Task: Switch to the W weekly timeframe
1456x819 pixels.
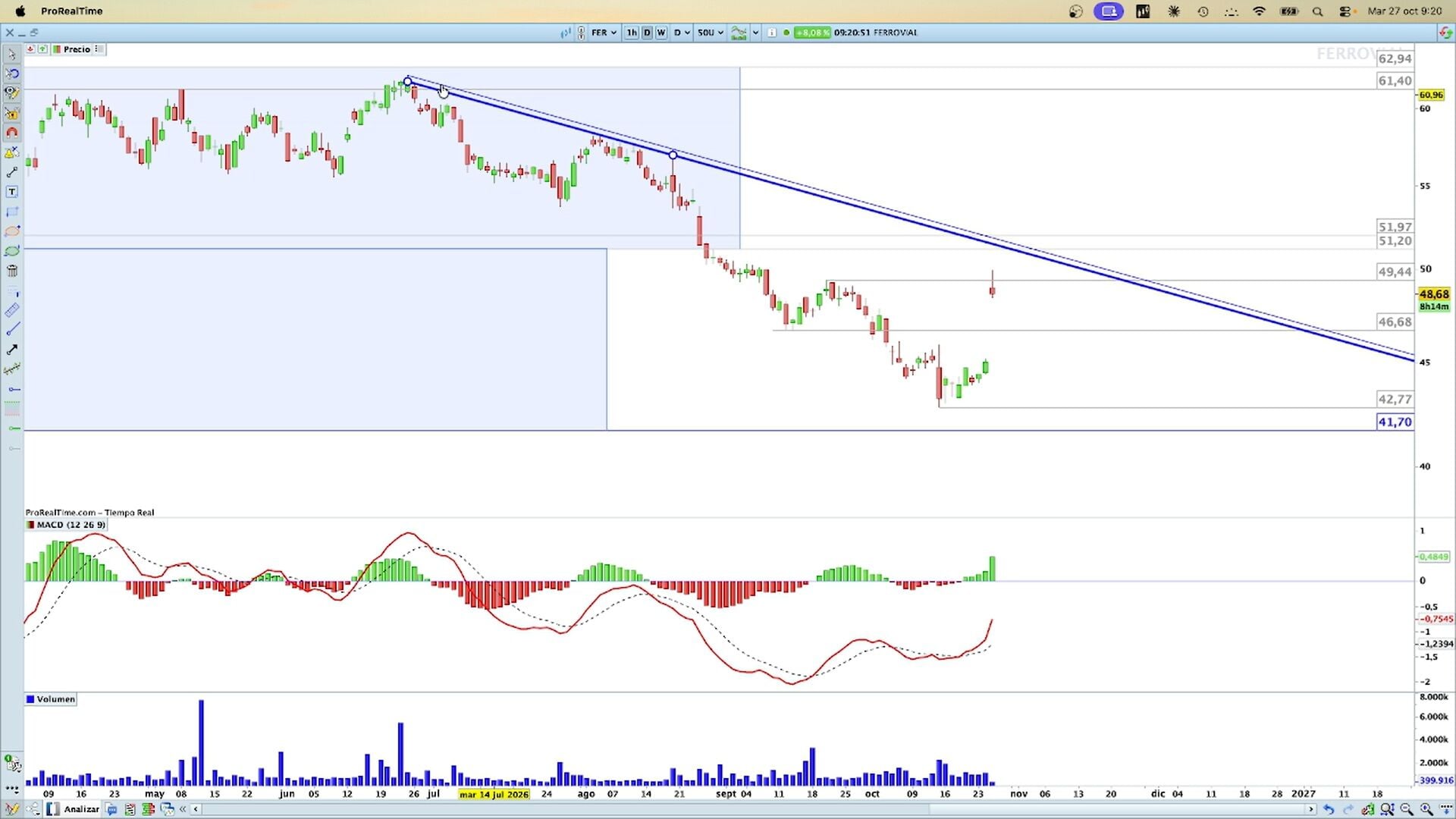Action: click(661, 33)
